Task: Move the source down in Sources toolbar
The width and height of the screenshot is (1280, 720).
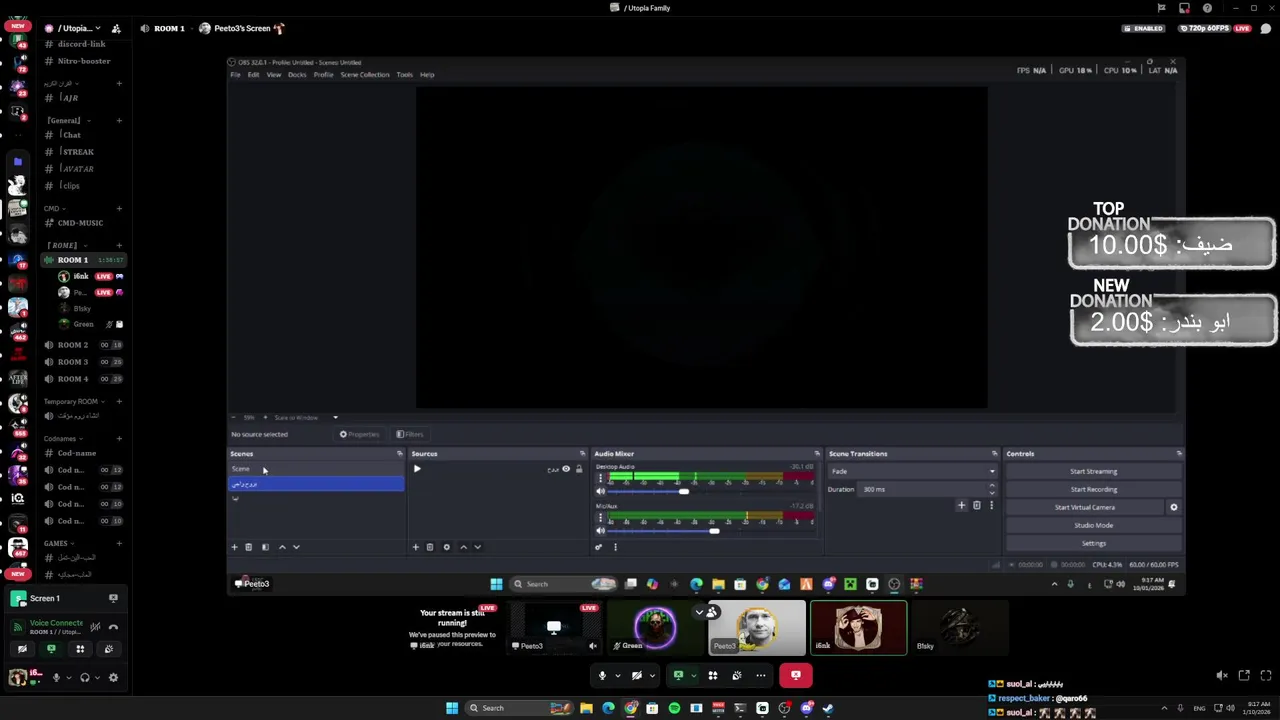Action: coord(477,547)
